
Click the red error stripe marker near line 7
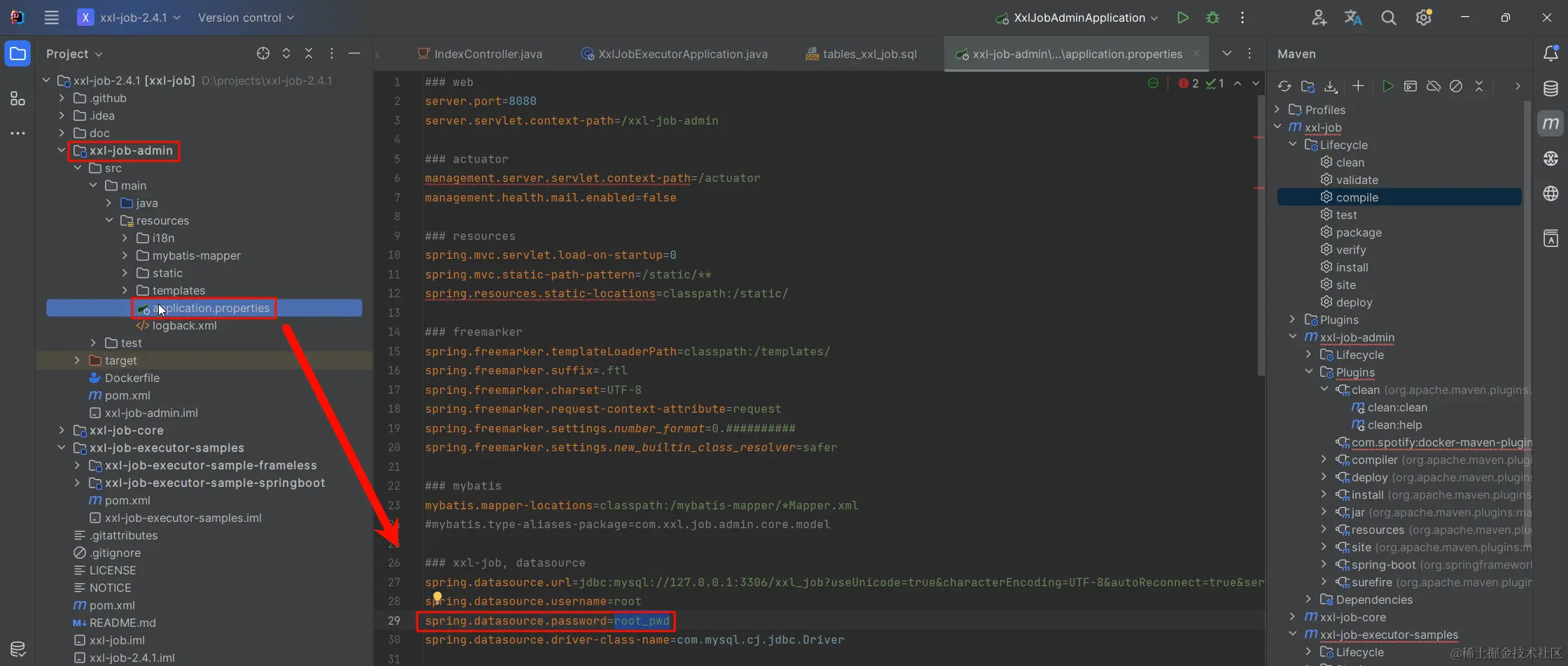coord(1259,187)
